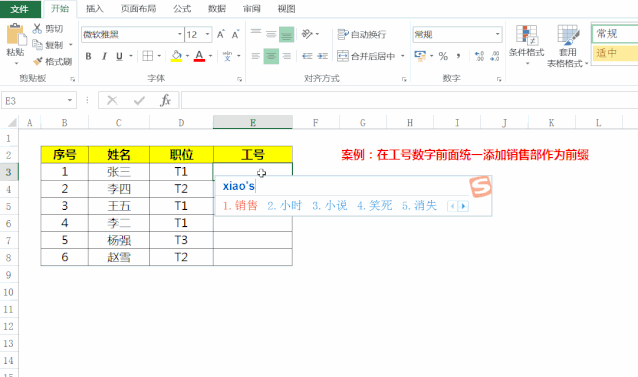The width and height of the screenshot is (638, 377).
Task: Decrease indent icon
Action: click(307, 56)
